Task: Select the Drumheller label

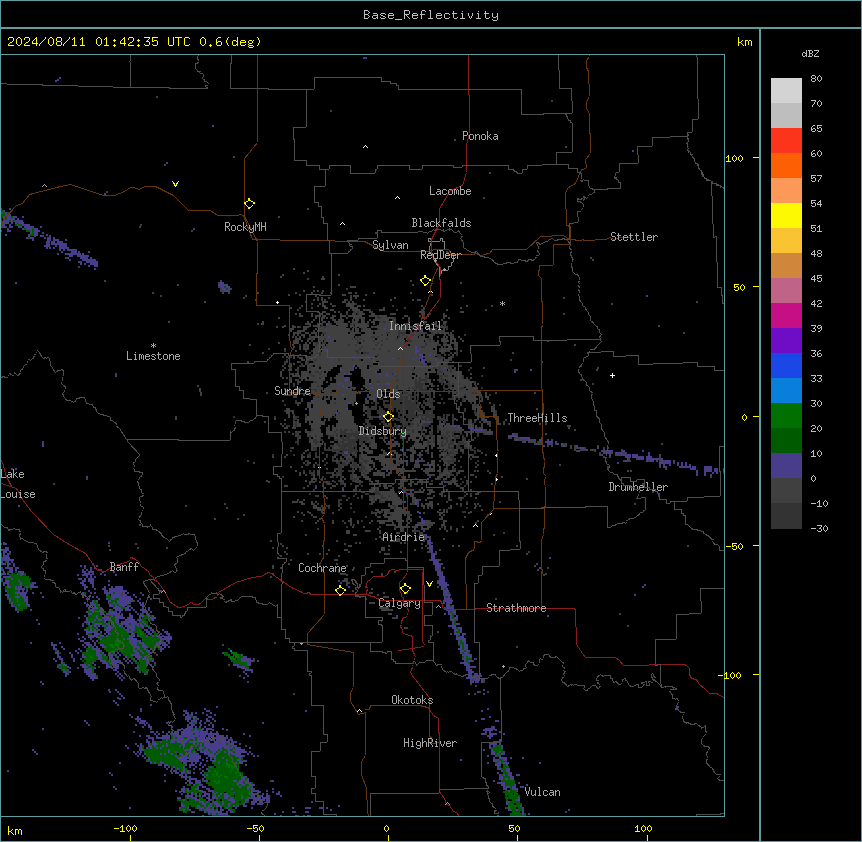Action: pyautogui.click(x=638, y=487)
